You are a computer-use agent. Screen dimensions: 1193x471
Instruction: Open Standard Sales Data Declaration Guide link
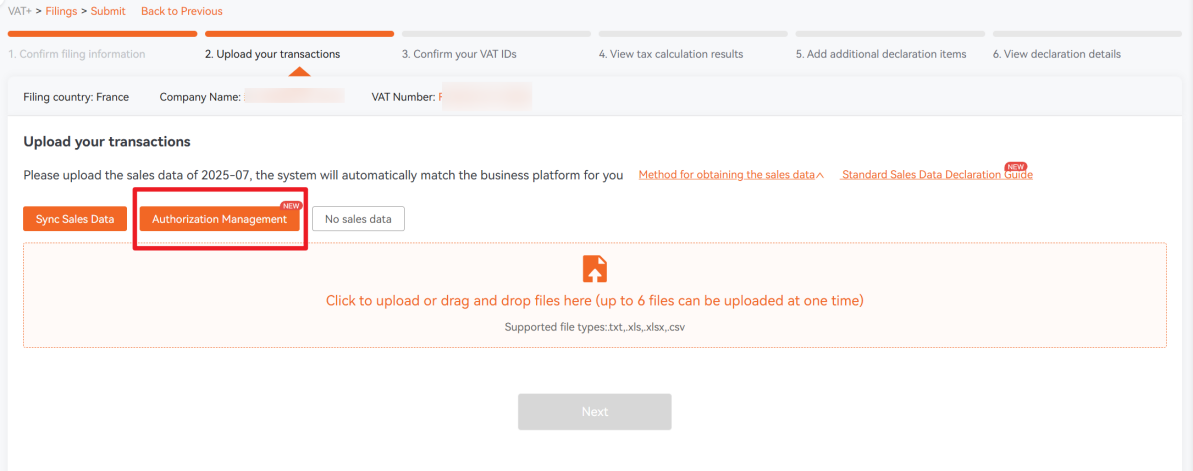[x=937, y=175]
